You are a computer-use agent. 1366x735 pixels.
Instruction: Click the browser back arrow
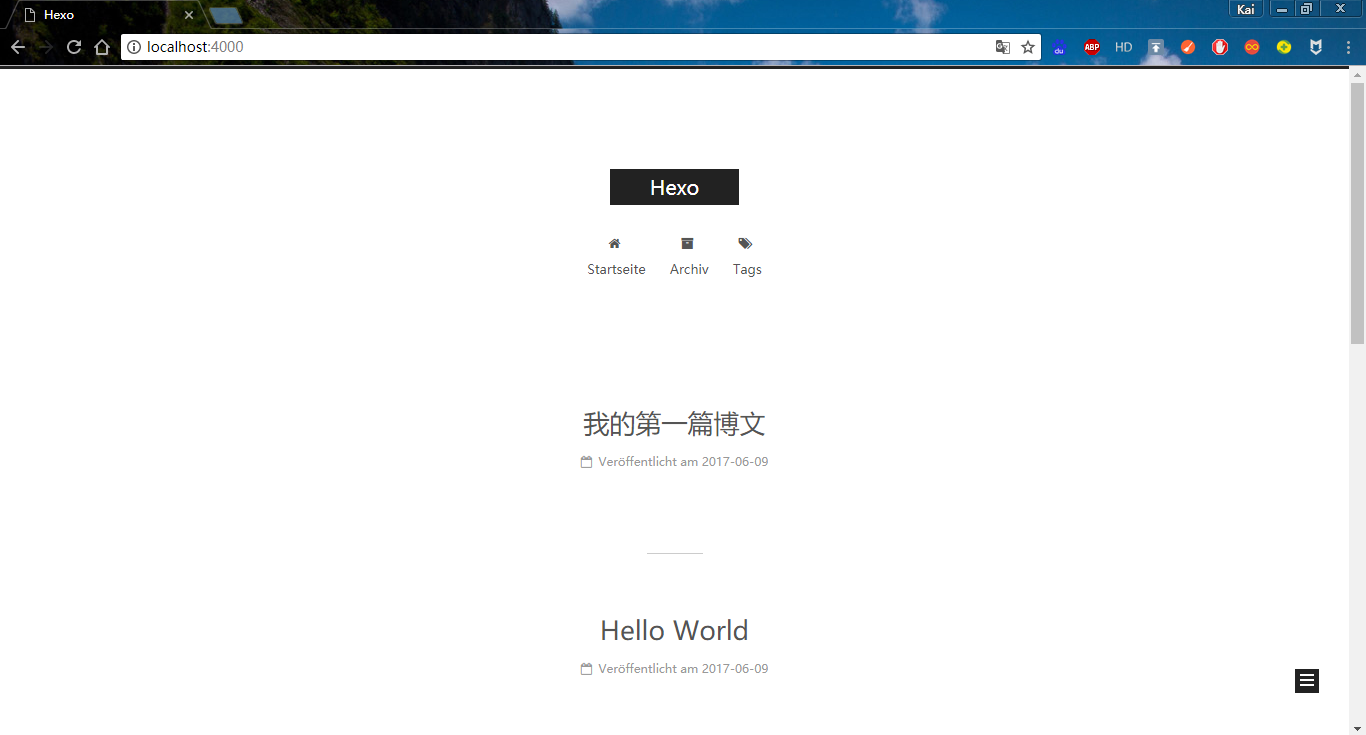coord(18,47)
